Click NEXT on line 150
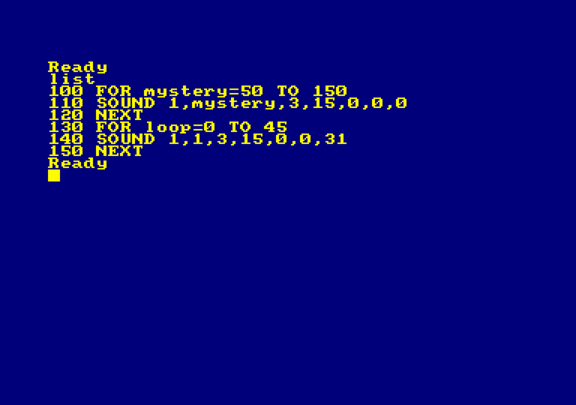Viewport: 576px width, 405px height. pos(119,151)
